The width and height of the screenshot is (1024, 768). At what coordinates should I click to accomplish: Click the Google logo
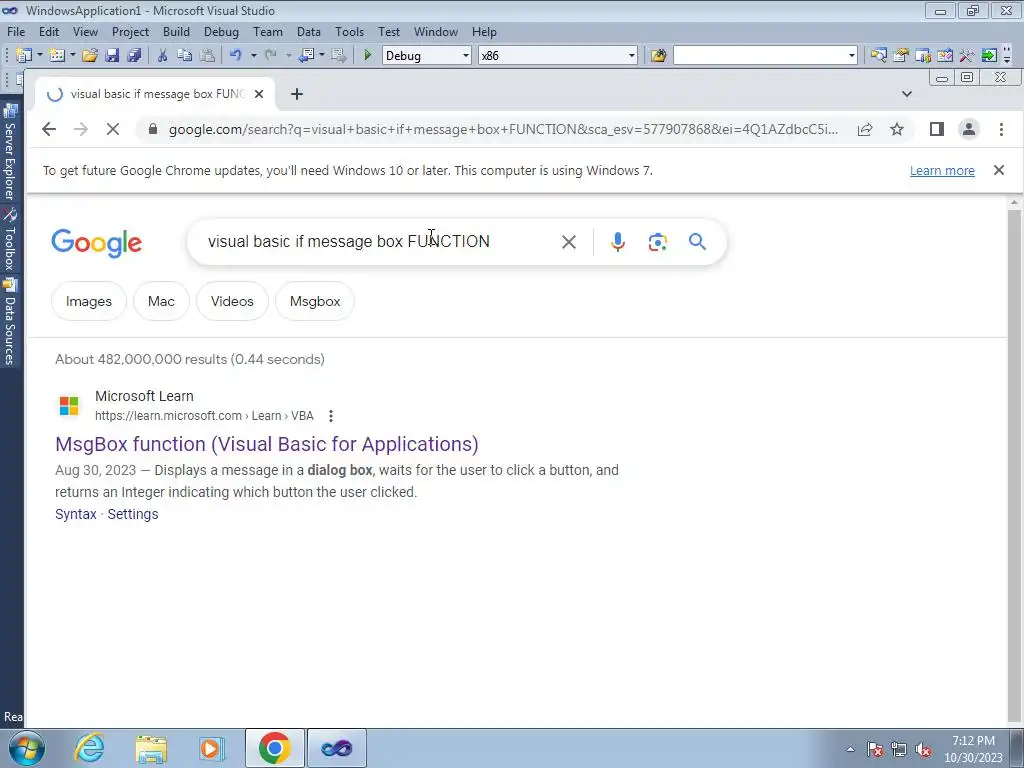click(x=97, y=243)
